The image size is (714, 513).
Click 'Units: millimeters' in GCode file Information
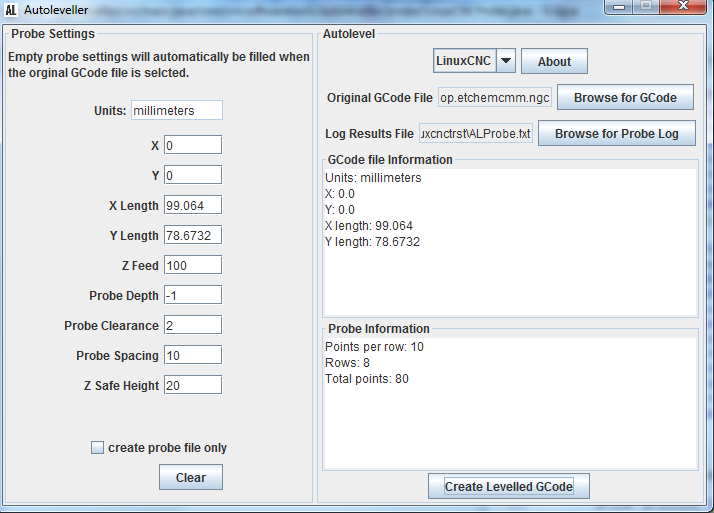(x=373, y=178)
